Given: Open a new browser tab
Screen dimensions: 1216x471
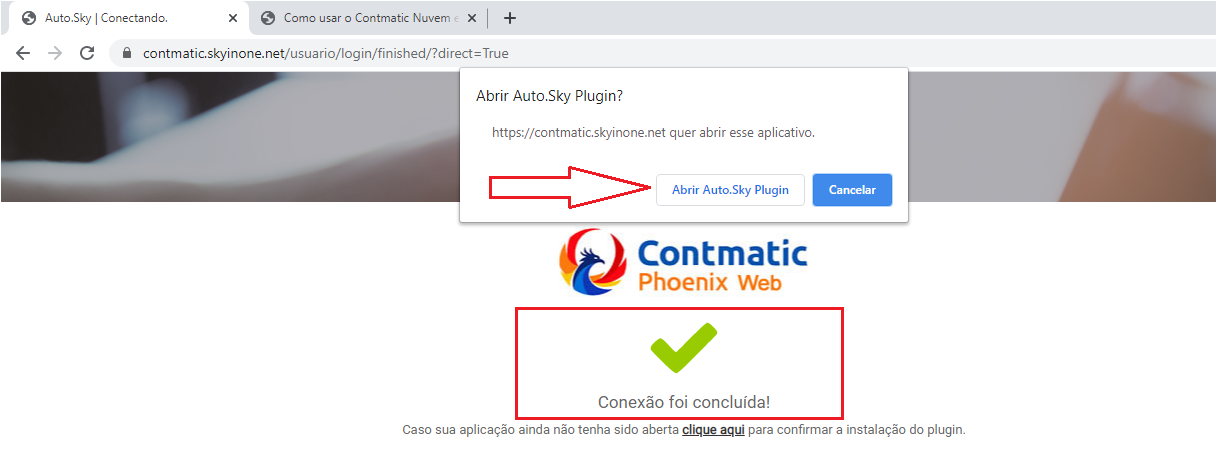Looking at the screenshot, I should pyautogui.click(x=509, y=18).
